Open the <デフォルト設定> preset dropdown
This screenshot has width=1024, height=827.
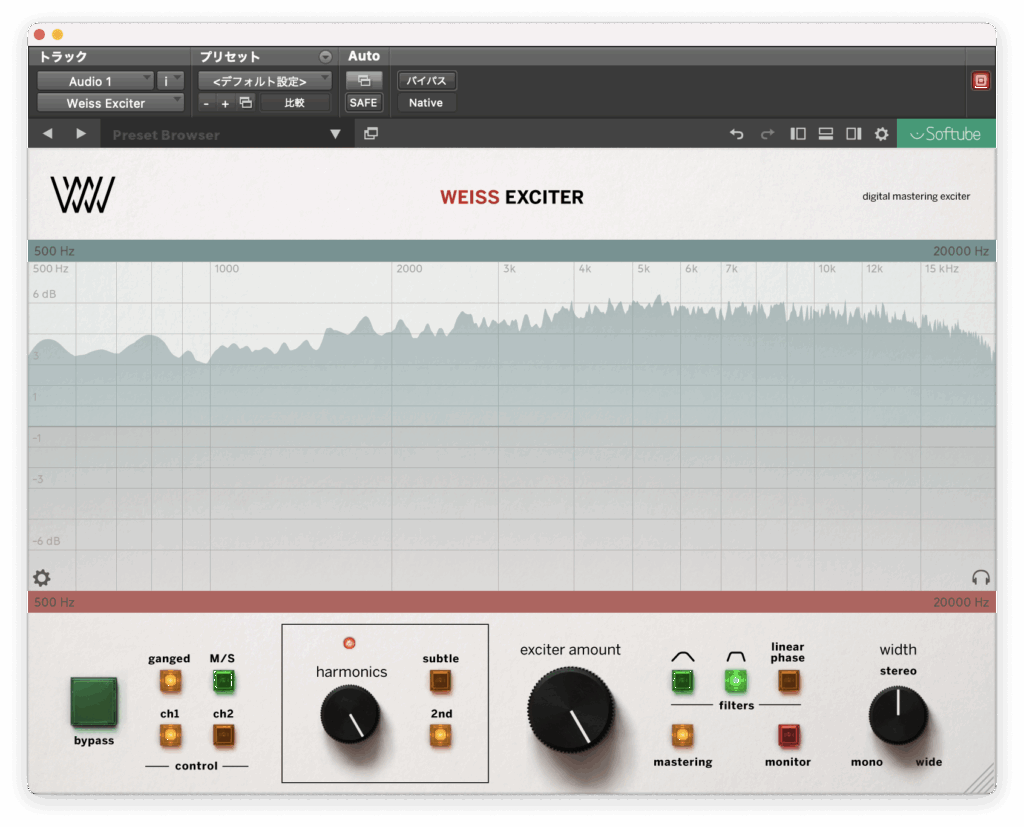click(x=264, y=81)
